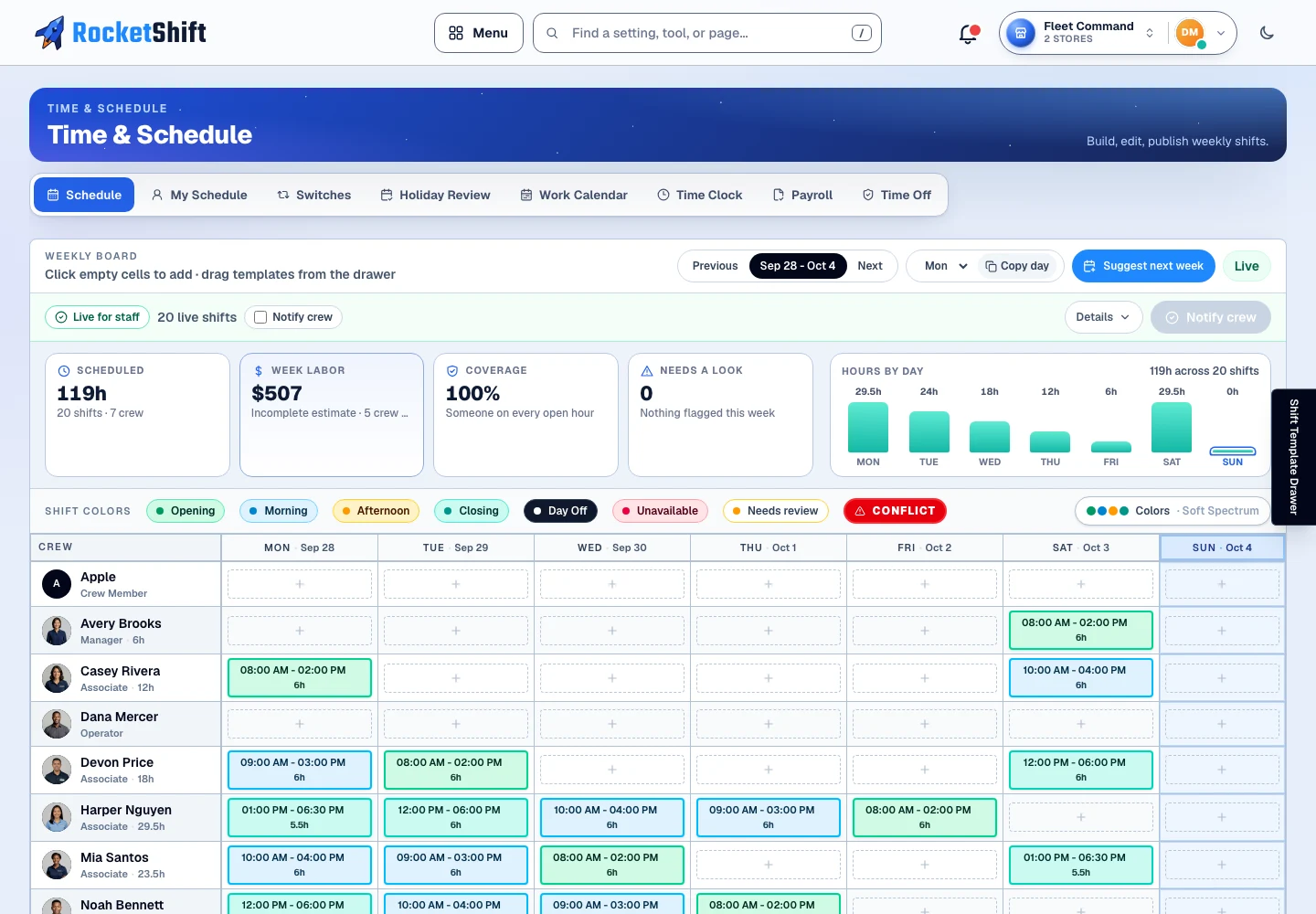Open the Time Off tab

pyautogui.click(x=897, y=195)
